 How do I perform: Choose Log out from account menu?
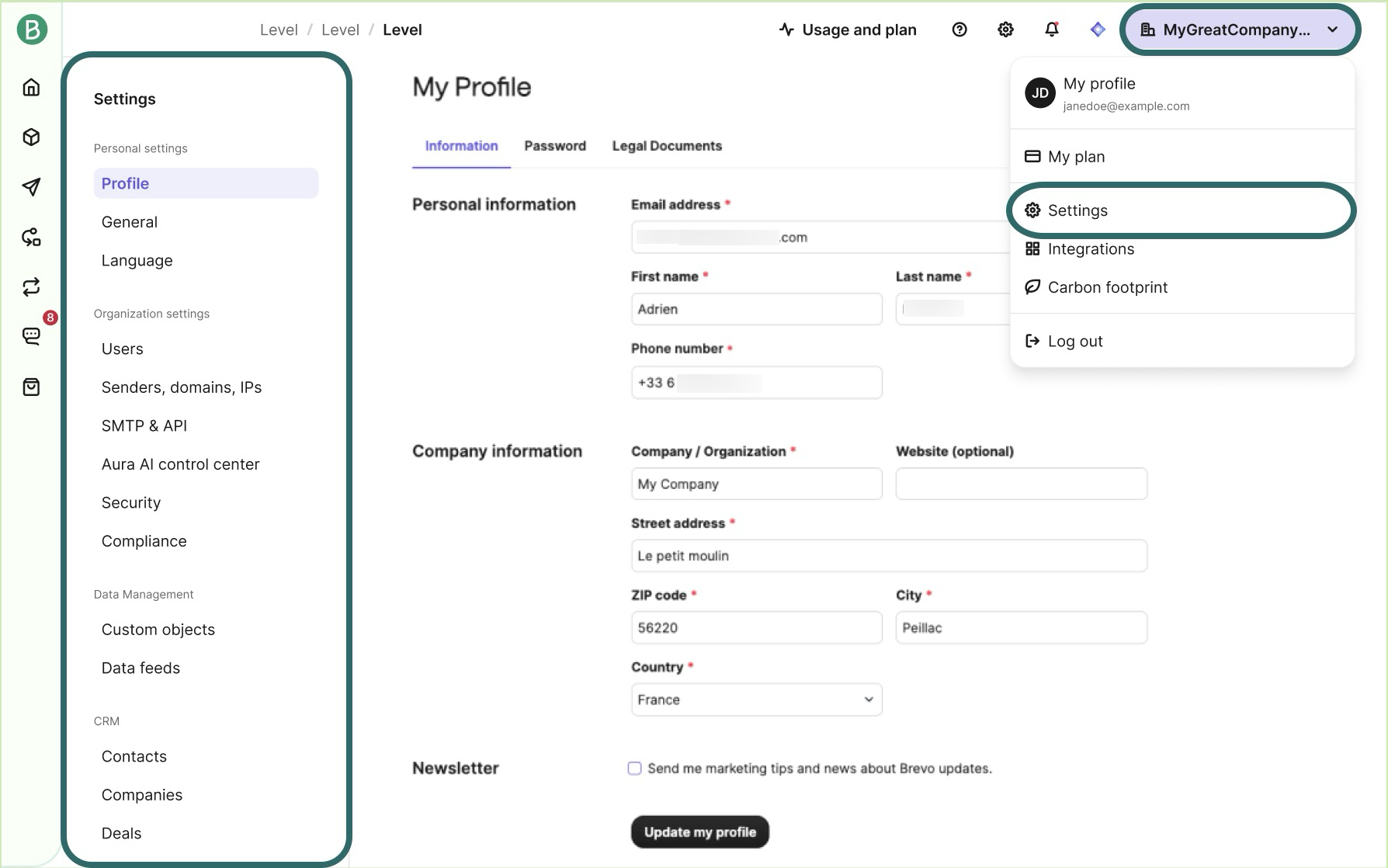point(1074,342)
